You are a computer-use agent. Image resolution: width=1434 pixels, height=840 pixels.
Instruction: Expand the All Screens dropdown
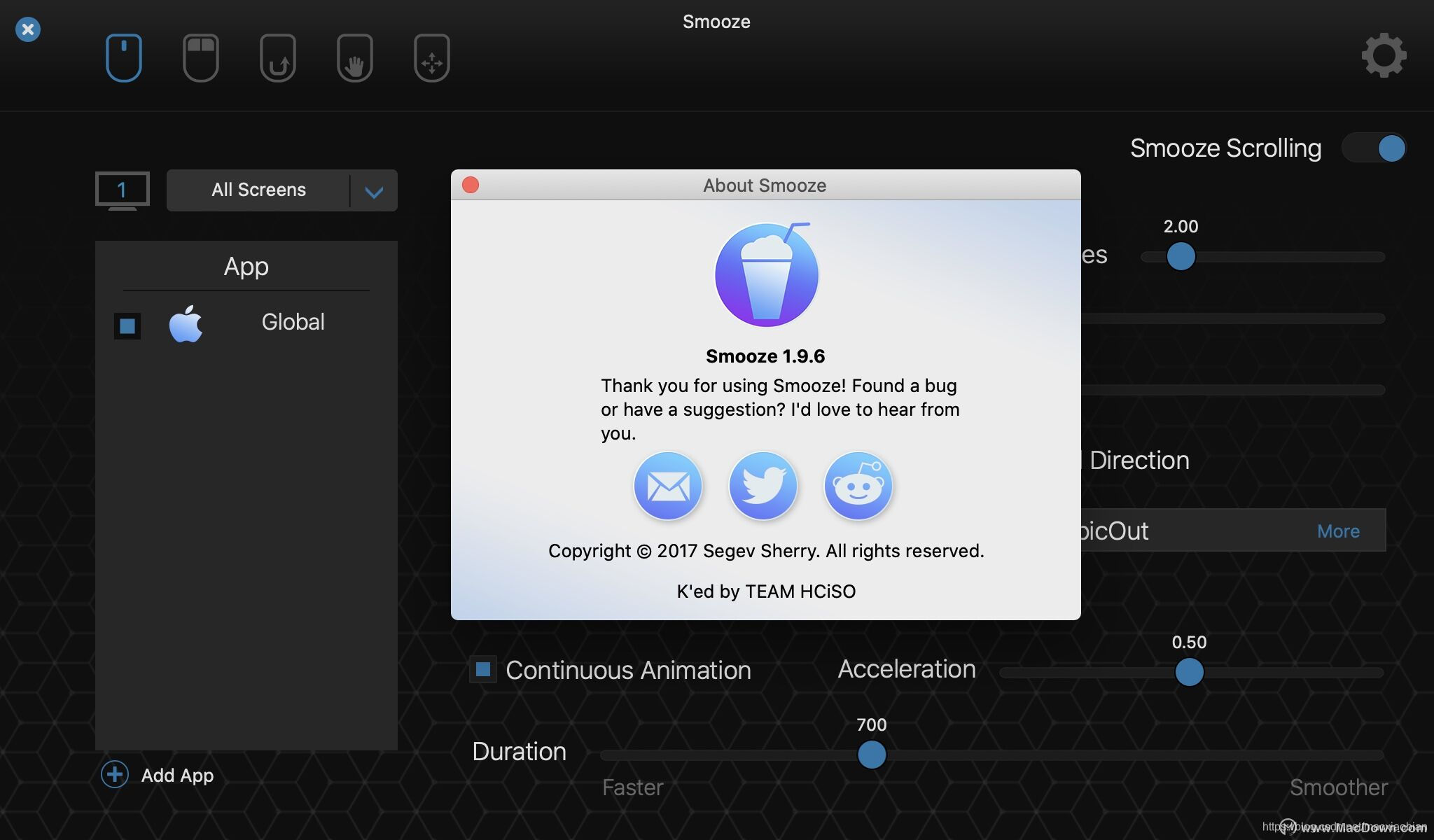(259, 190)
